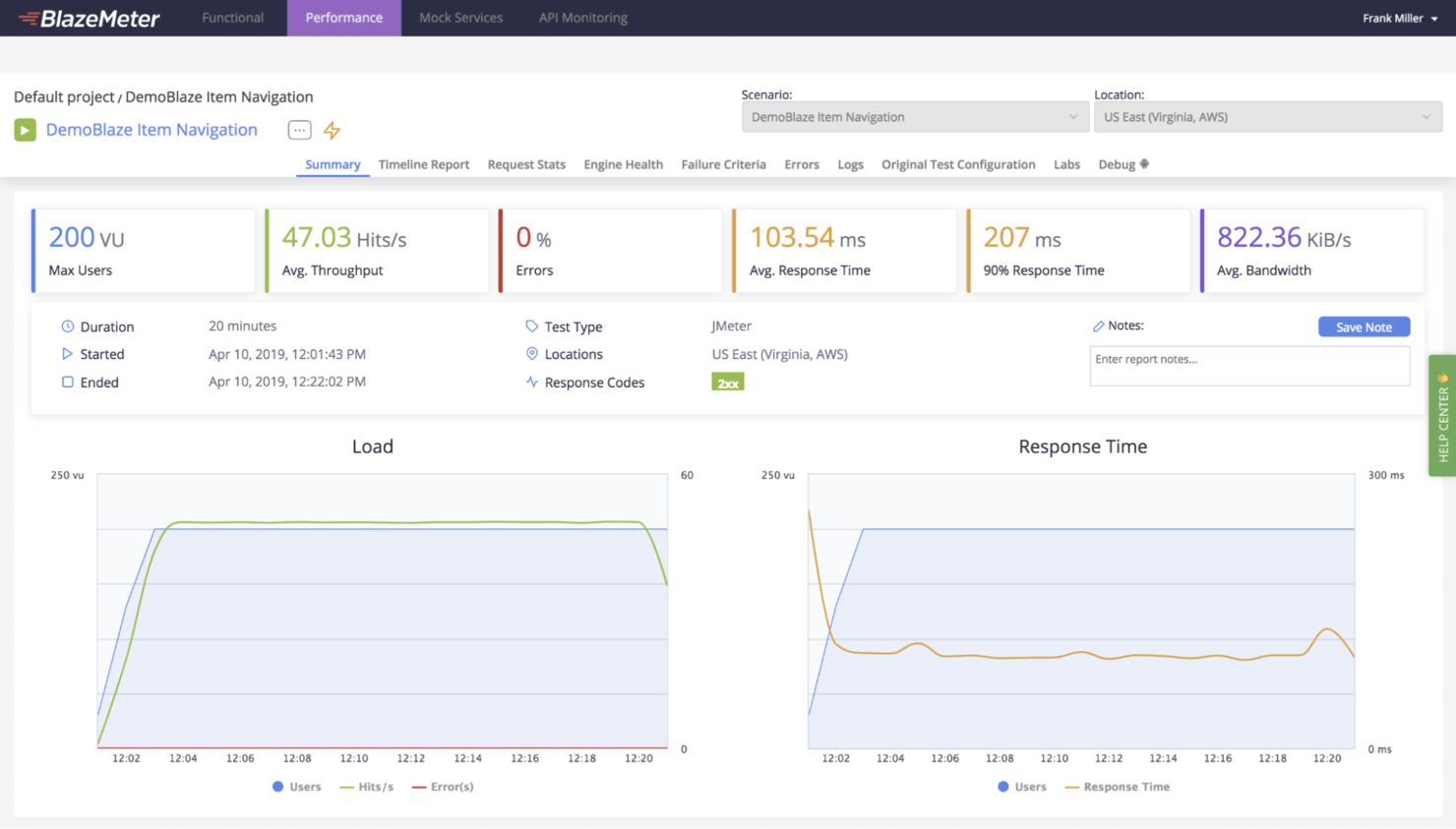Click the lightning bolt icon in the report header

pyautogui.click(x=332, y=129)
